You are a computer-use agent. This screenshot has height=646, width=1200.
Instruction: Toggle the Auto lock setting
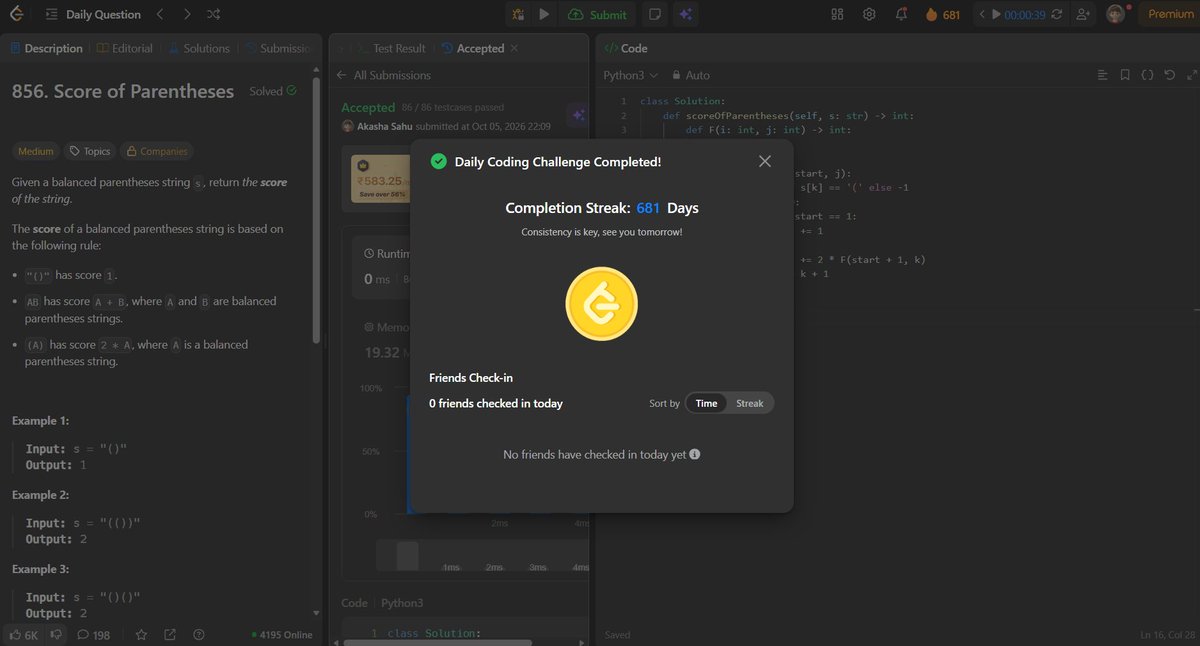tap(691, 75)
